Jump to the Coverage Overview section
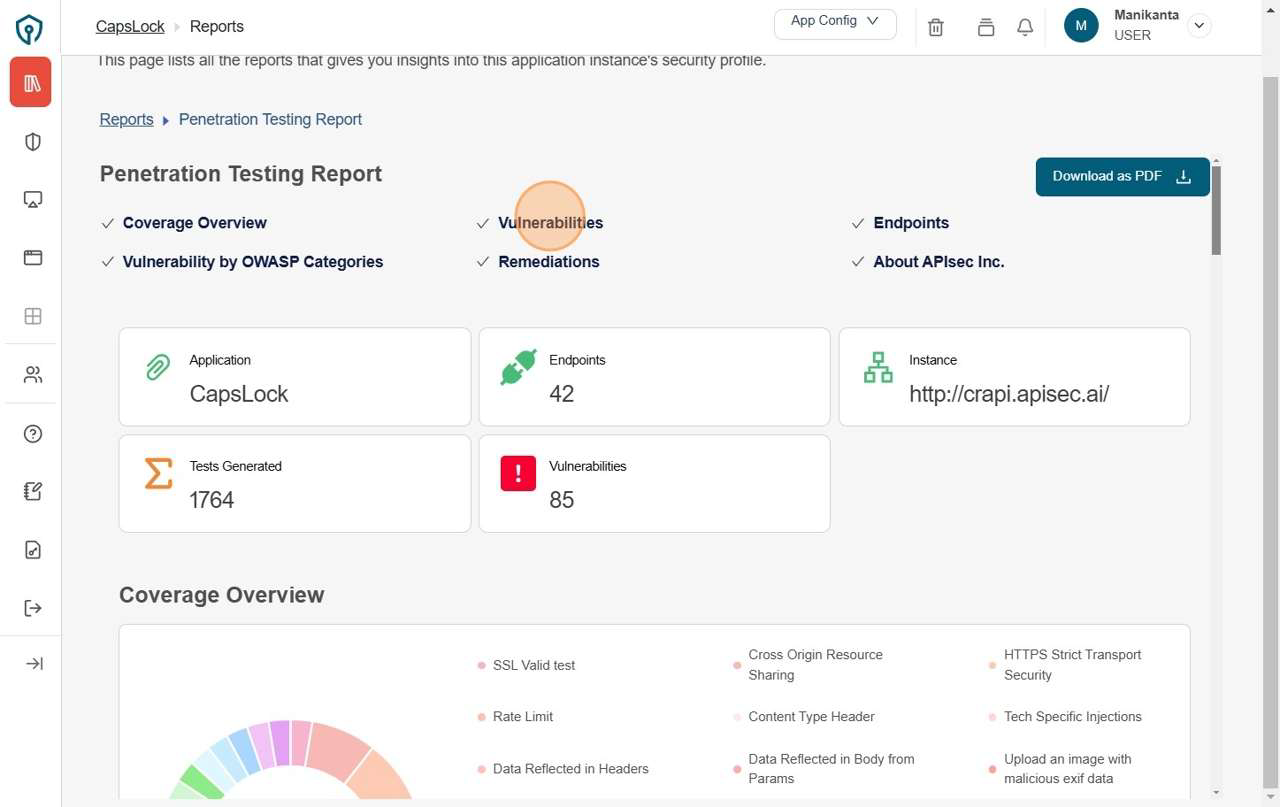Viewport: 1280px width, 807px height. [x=194, y=223]
